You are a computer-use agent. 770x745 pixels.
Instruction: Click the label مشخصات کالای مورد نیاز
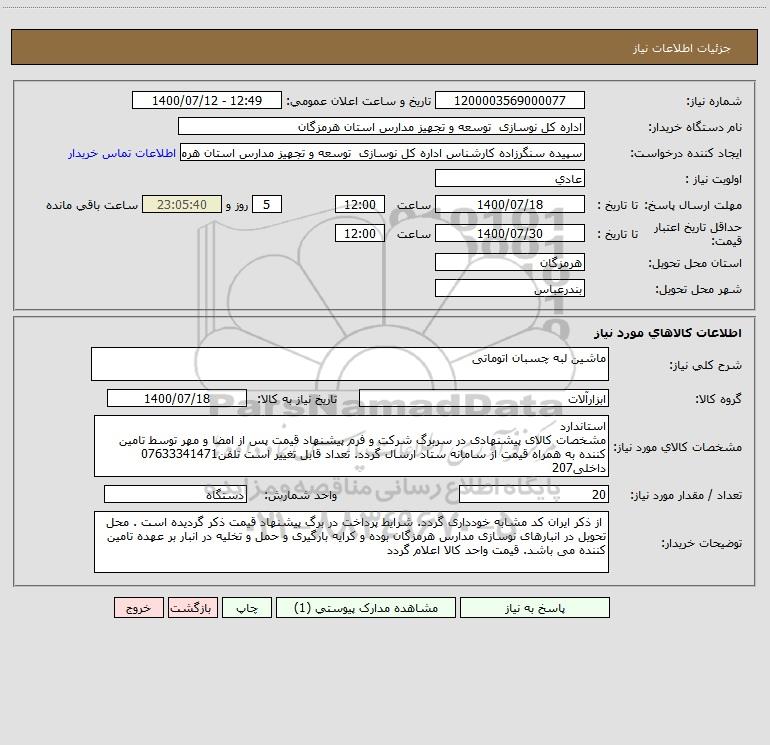point(678,447)
